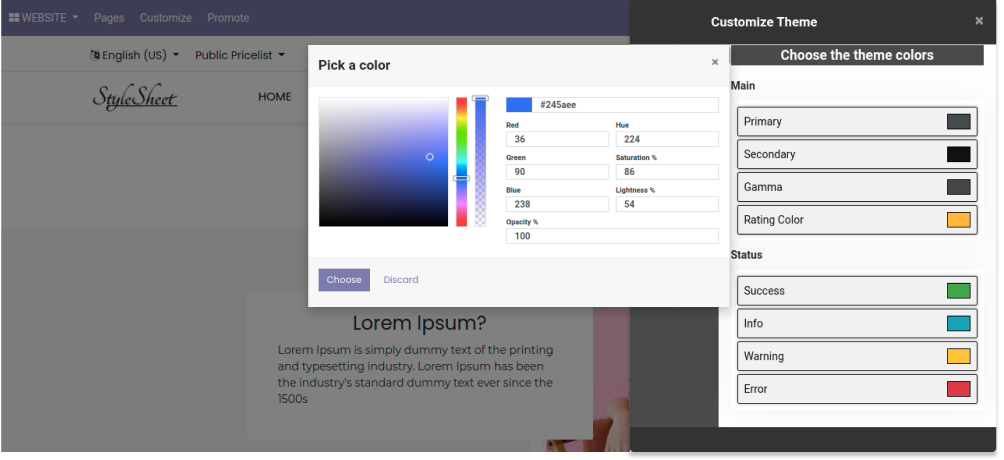Click the Error red swatch
The width and height of the screenshot is (1004, 460).
pyautogui.click(x=959, y=389)
